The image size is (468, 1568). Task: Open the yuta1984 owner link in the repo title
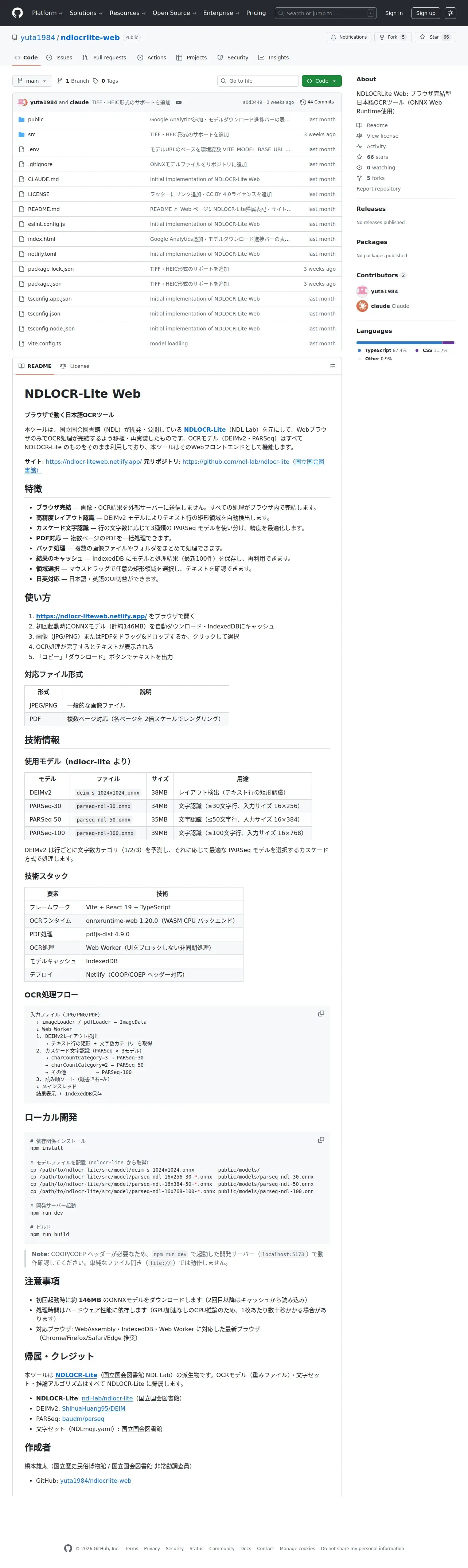point(38,37)
